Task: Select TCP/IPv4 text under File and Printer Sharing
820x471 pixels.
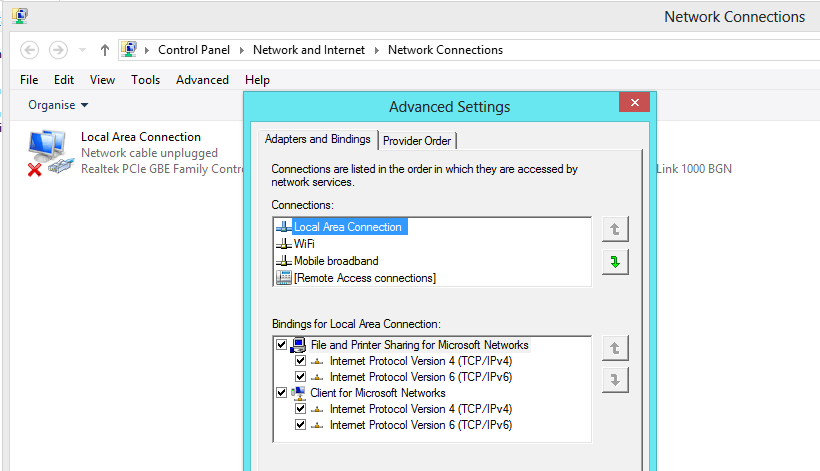Action: pyautogui.click(x=421, y=361)
